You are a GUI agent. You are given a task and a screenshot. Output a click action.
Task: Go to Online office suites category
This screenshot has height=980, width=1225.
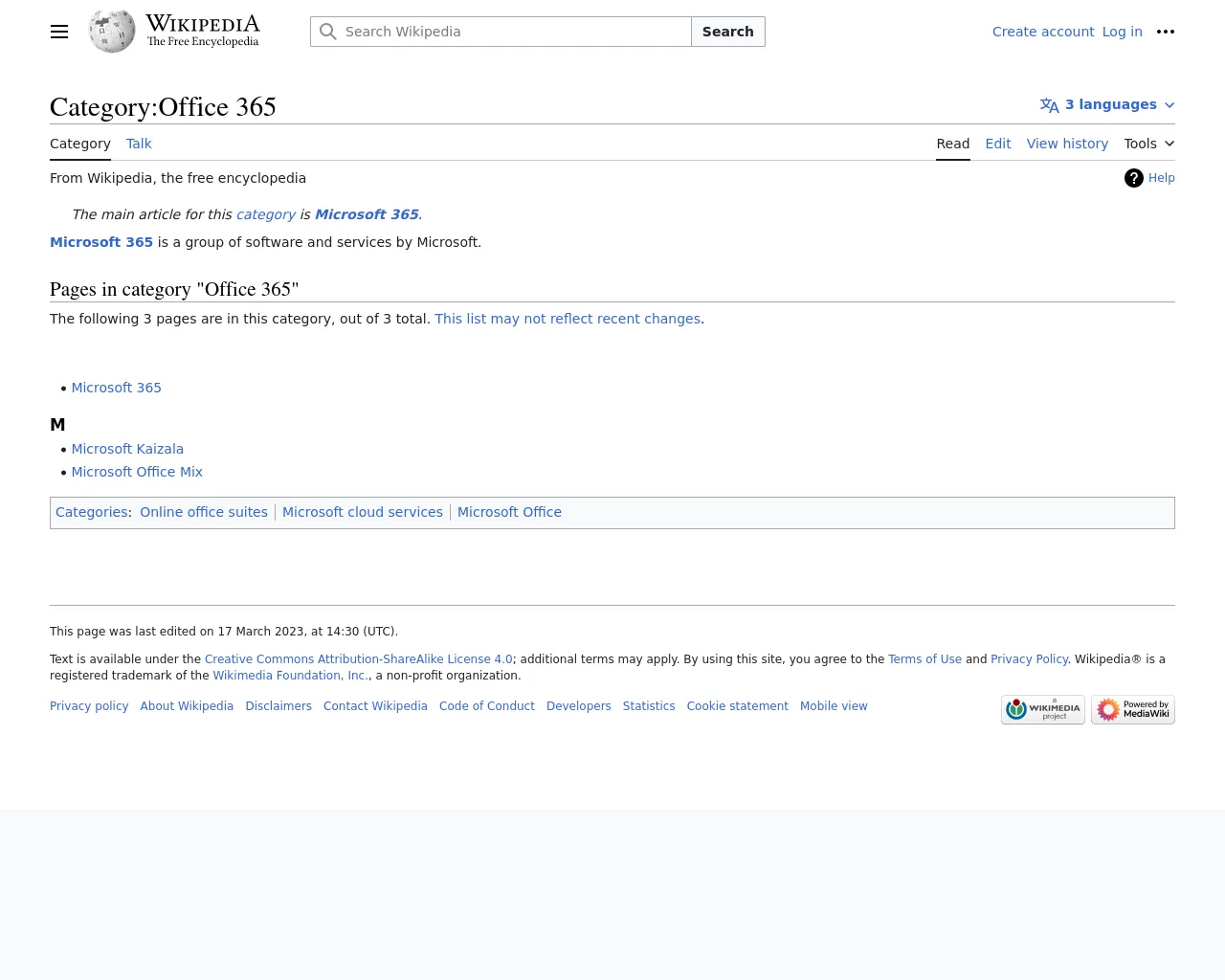[204, 512]
